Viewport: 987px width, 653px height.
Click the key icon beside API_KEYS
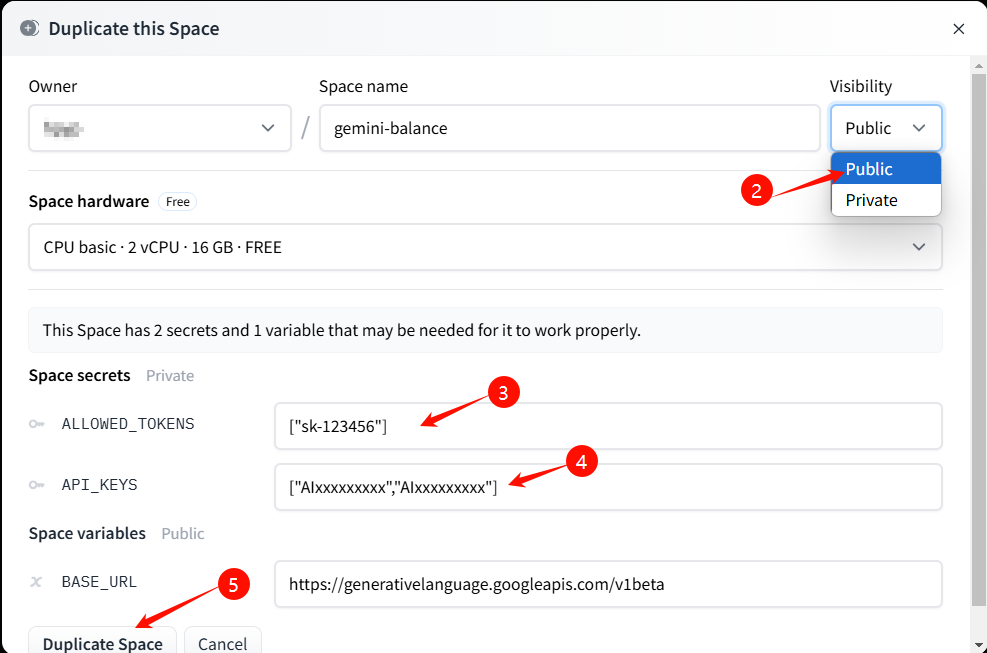pyautogui.click(x=37, y=485)
